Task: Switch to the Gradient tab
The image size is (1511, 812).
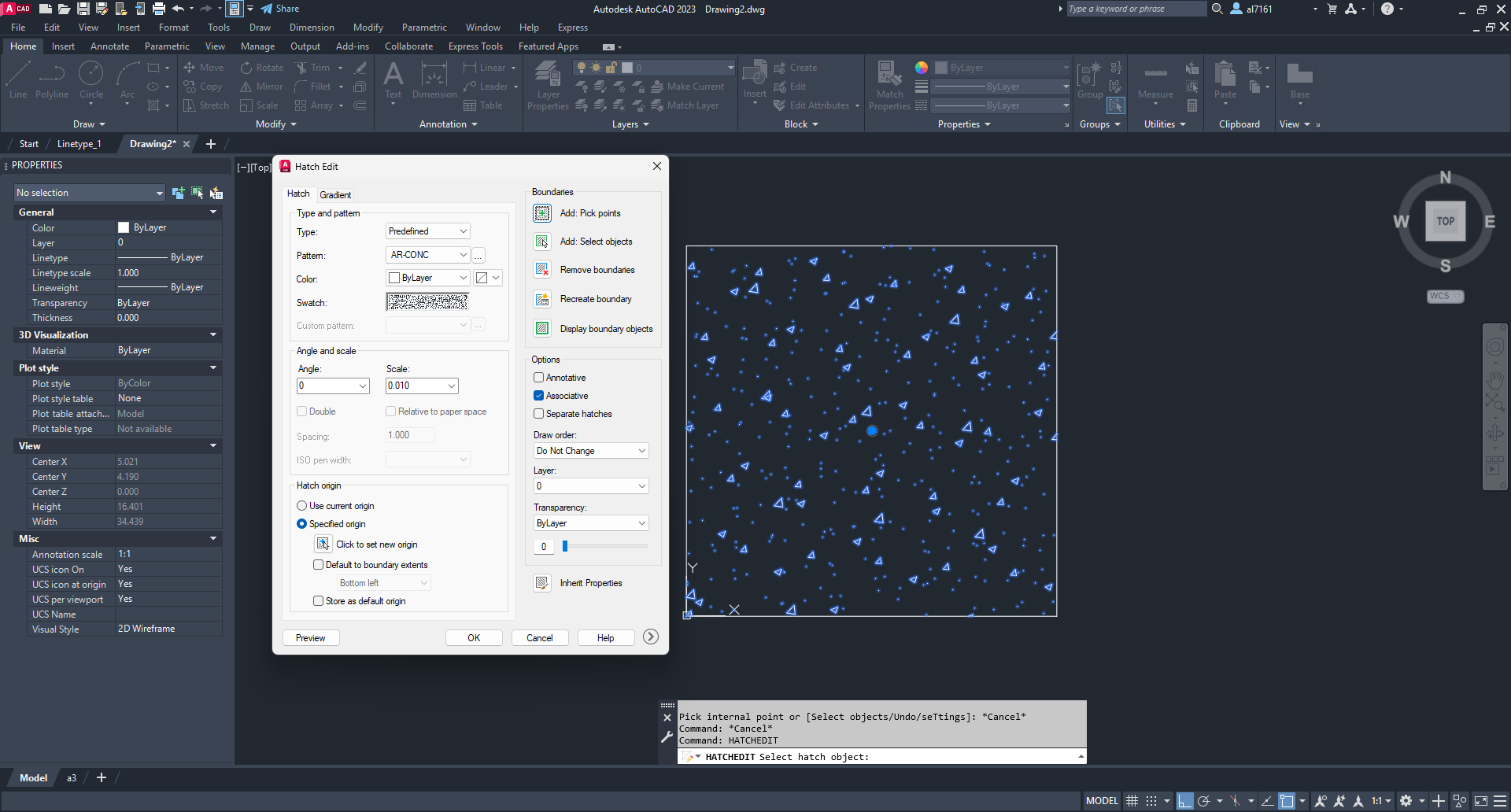Action: (335, 195)
